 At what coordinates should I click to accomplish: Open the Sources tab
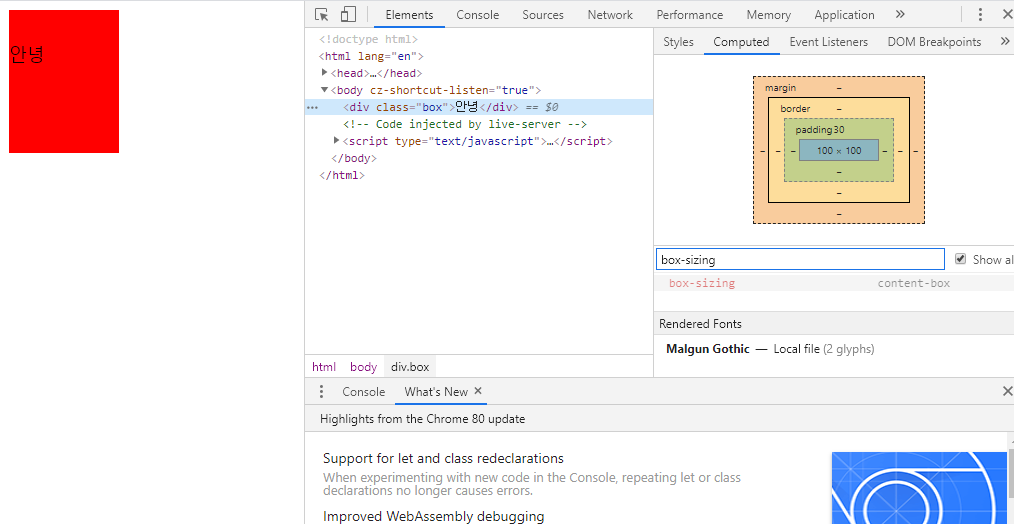(x=543, y=14)
